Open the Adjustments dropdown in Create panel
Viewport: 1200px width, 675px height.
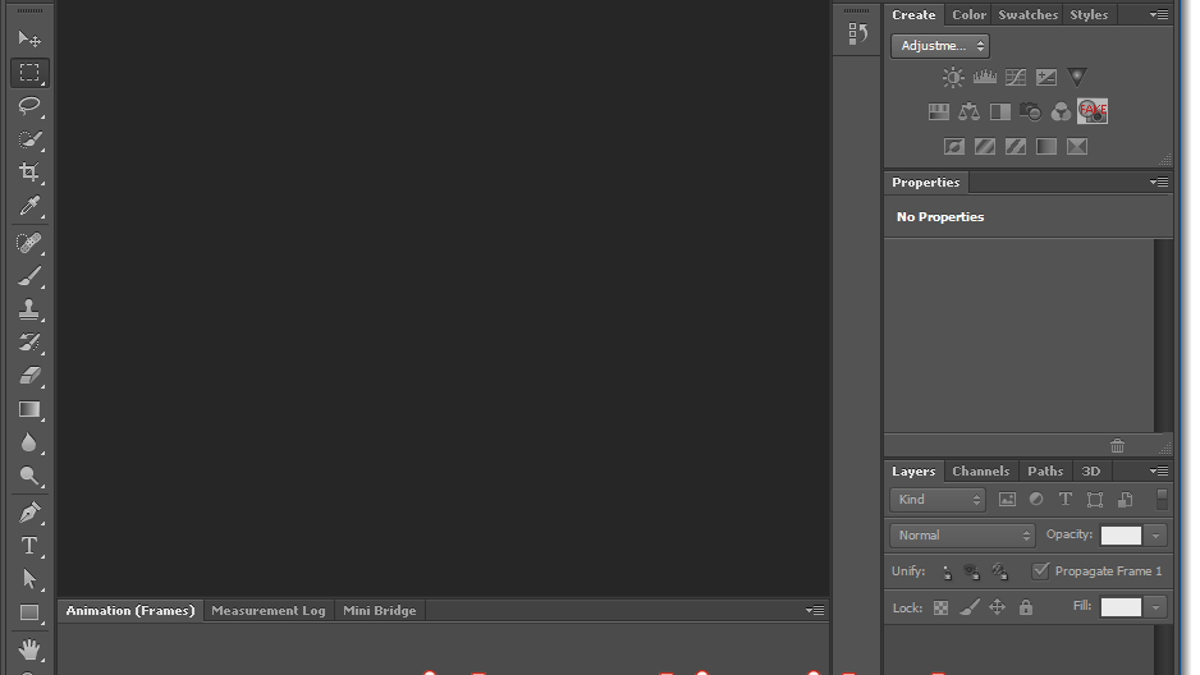[940, 46]
